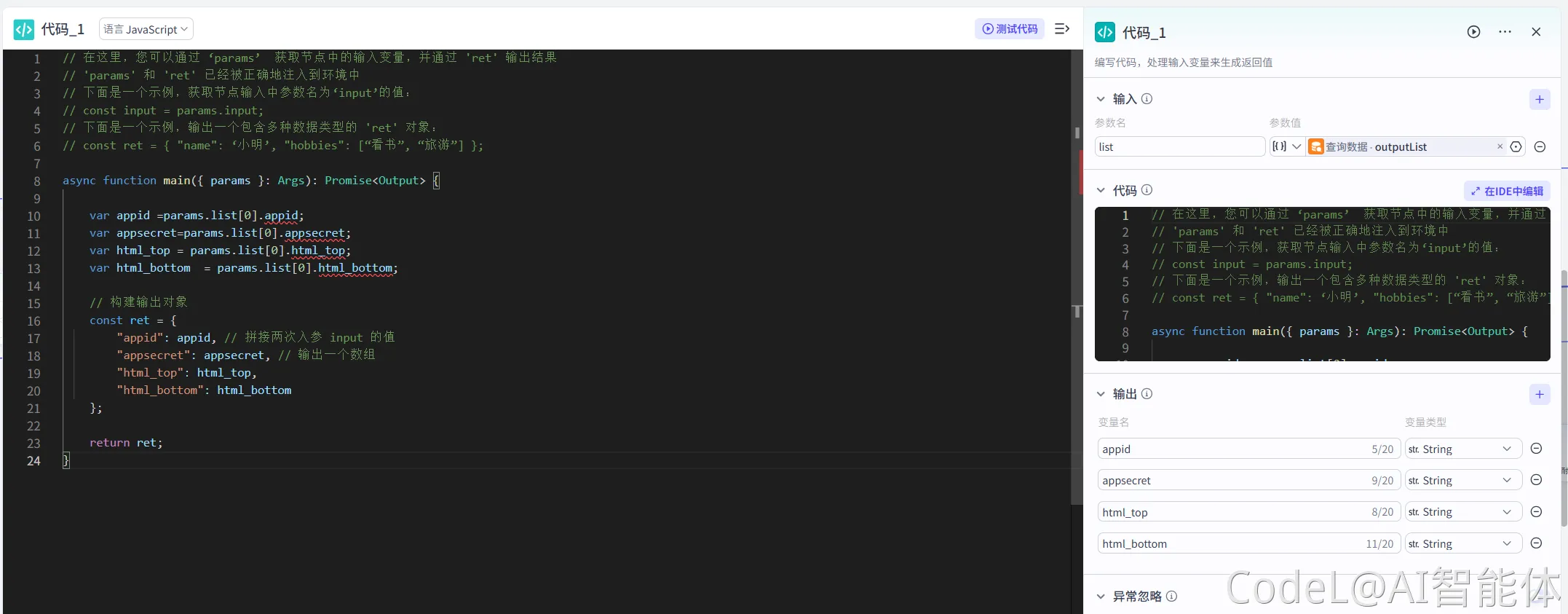Collapse the 输出 section
The width and height of the screenshot is (1568, 614).
(x=1101, y=394)
